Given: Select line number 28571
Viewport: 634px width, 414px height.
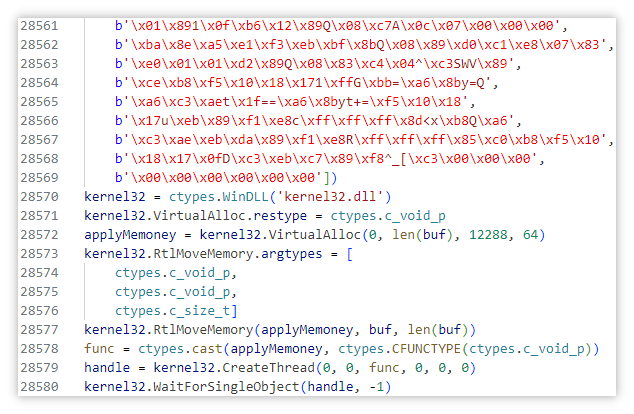Looking at the screenshot, I should (40, 216).
